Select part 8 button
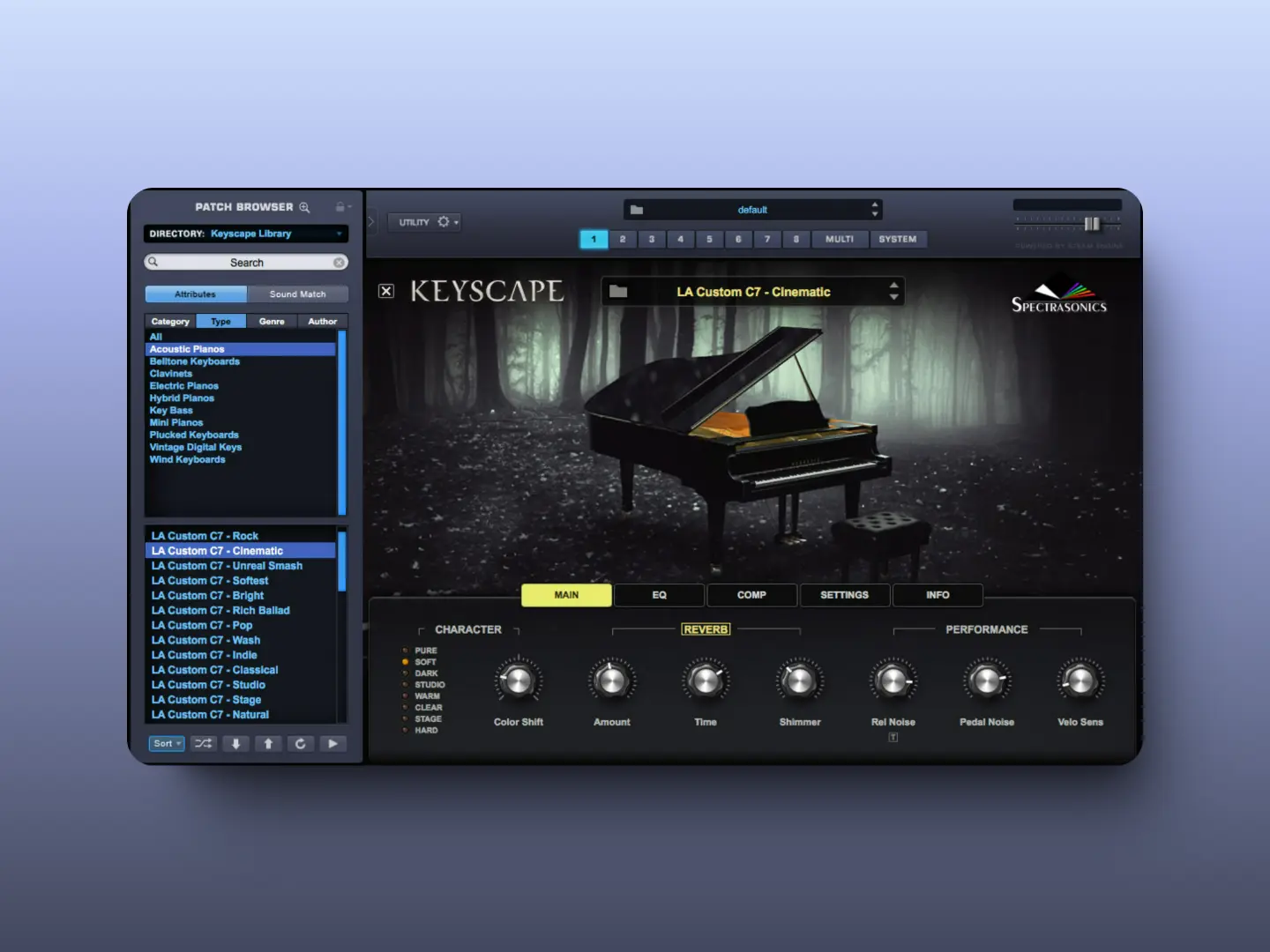This screenshot has width=1270, height=952. point(796,239)
